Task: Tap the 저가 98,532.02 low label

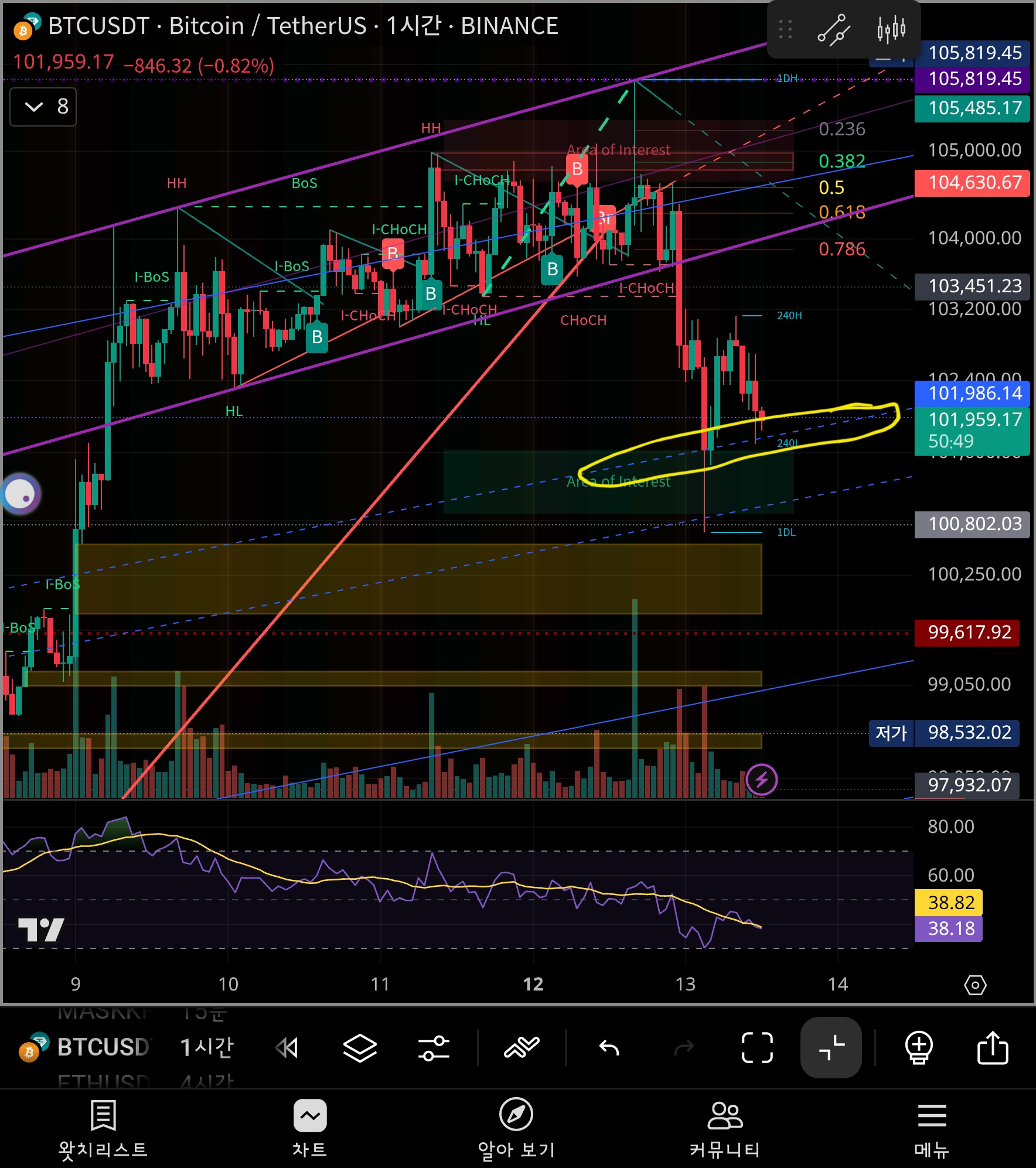Action: pyautogui.click(x=944, y=733)
